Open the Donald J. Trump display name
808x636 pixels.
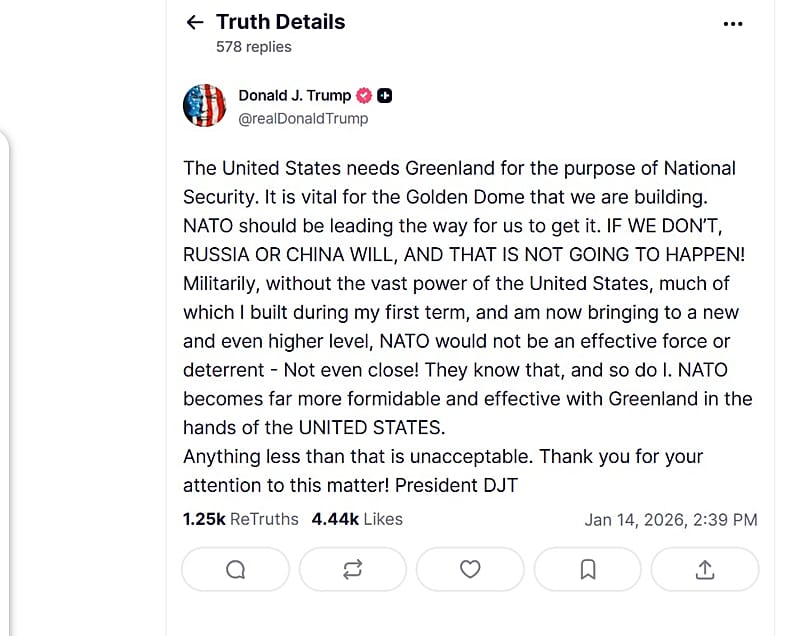coord(294,96)
